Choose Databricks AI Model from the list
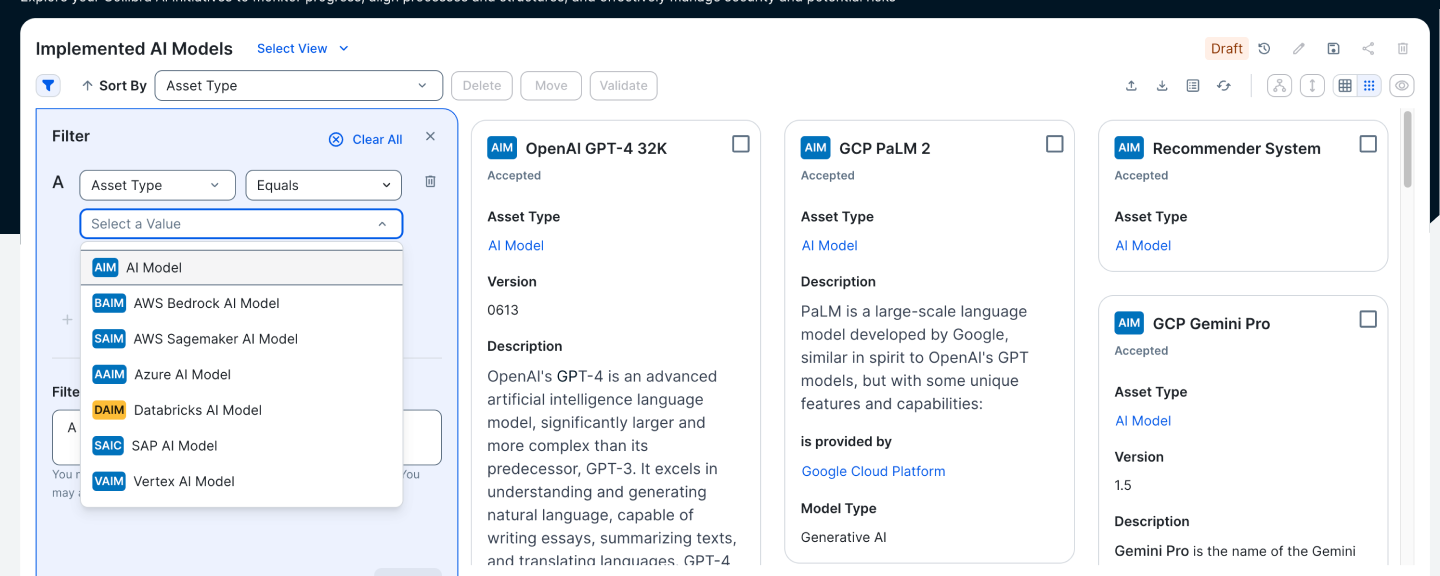The width and height of the screenshot is (1440, 576). (197, 410)
